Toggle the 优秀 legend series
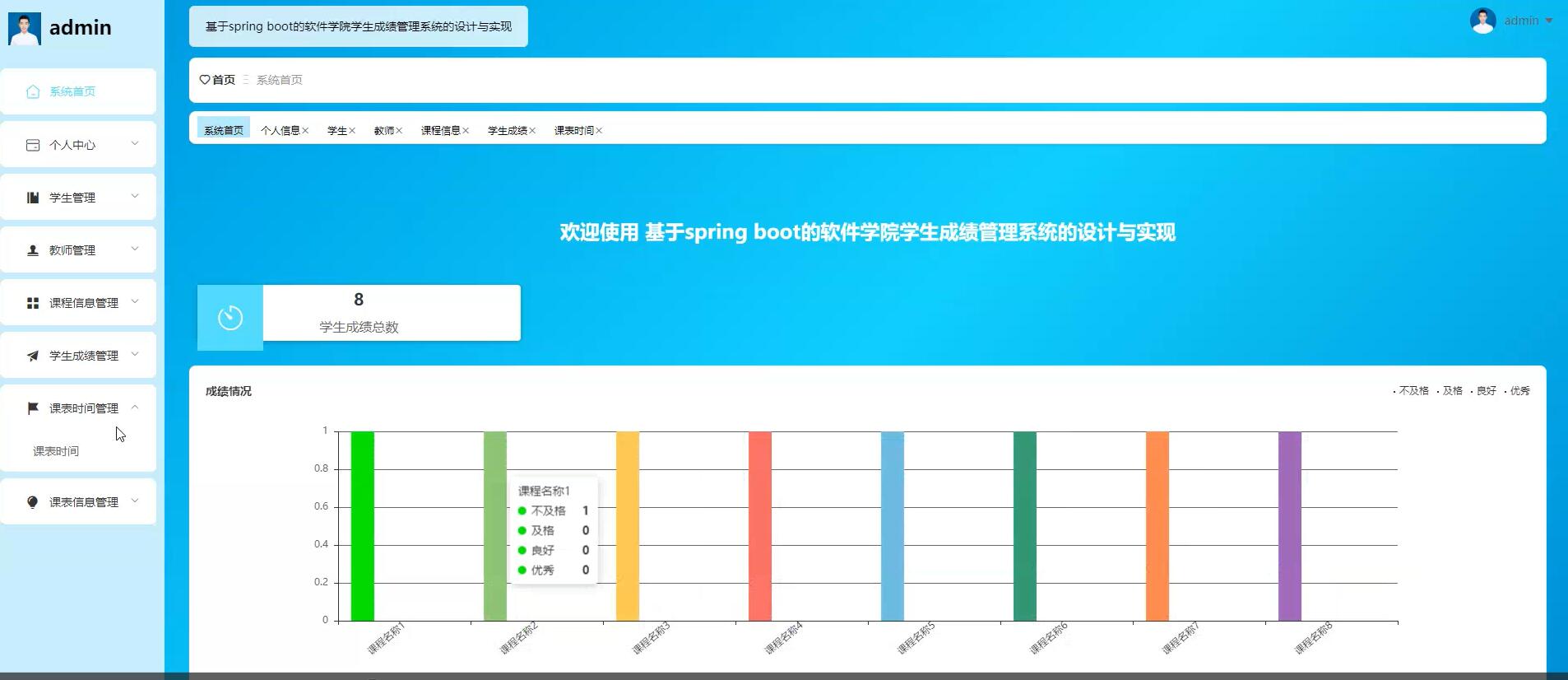Screen dimensions: 1568x680 [x=1517, y=391]
